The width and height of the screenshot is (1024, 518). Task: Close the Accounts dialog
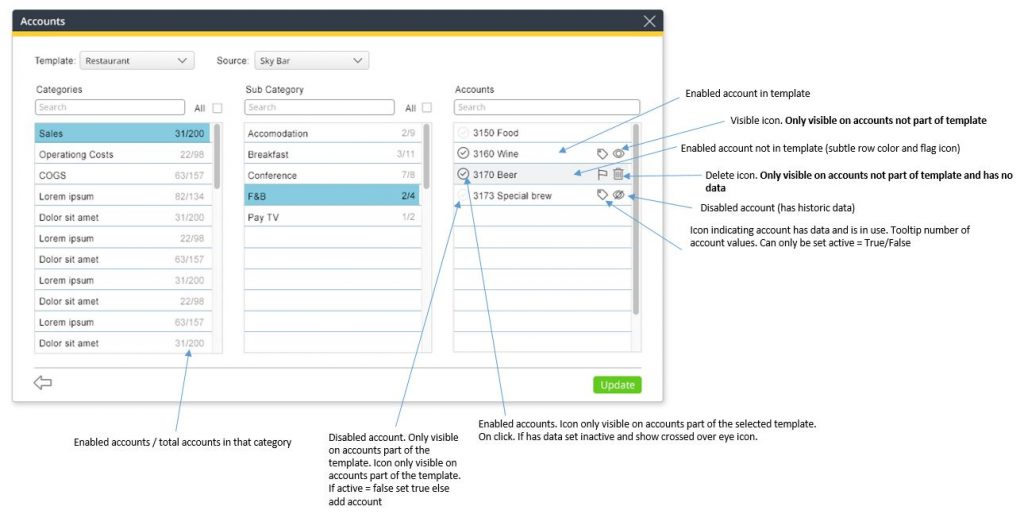[650, 21]
